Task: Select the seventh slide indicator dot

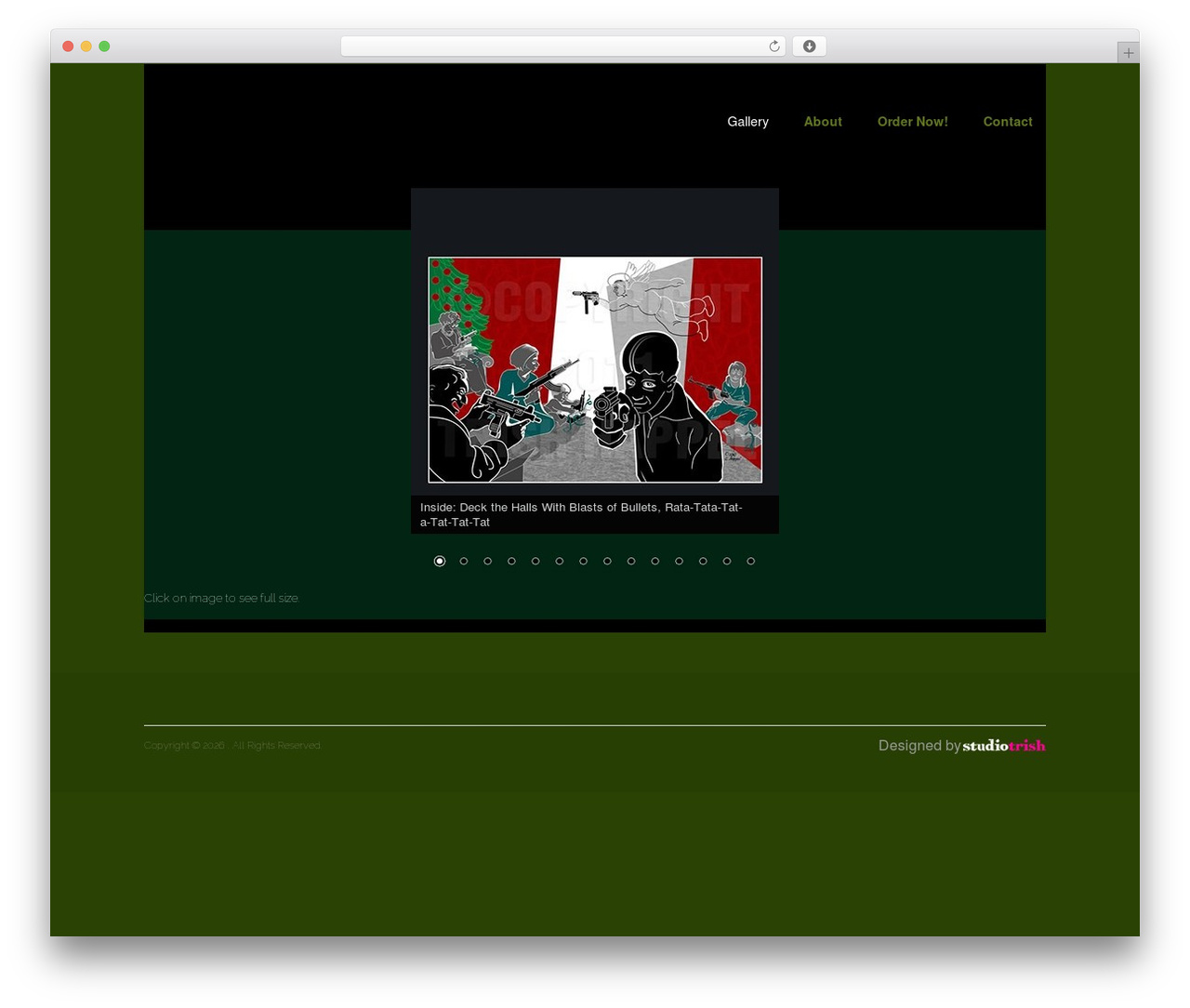Action: click(584, 561)
